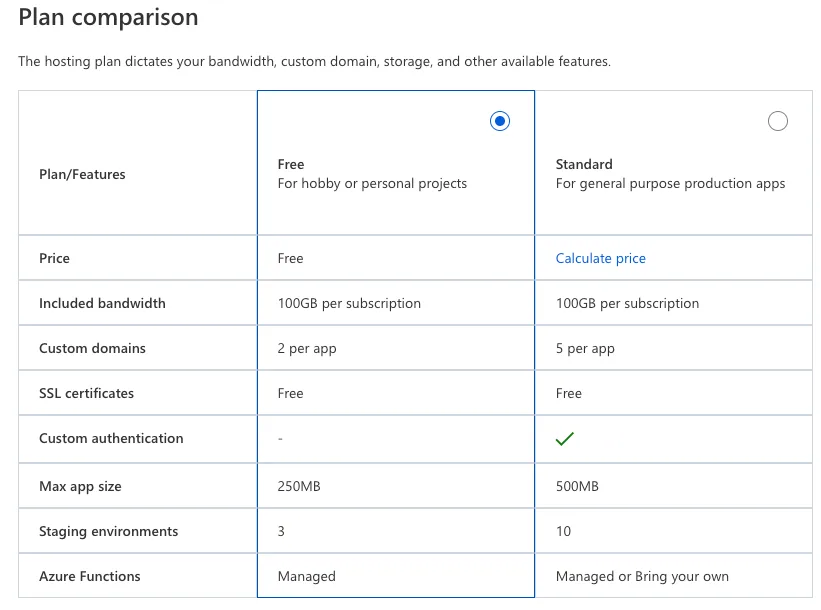Click the dash in Free plan's Custom authentication cell
This screenshot has height=610, width=821.
280,438
